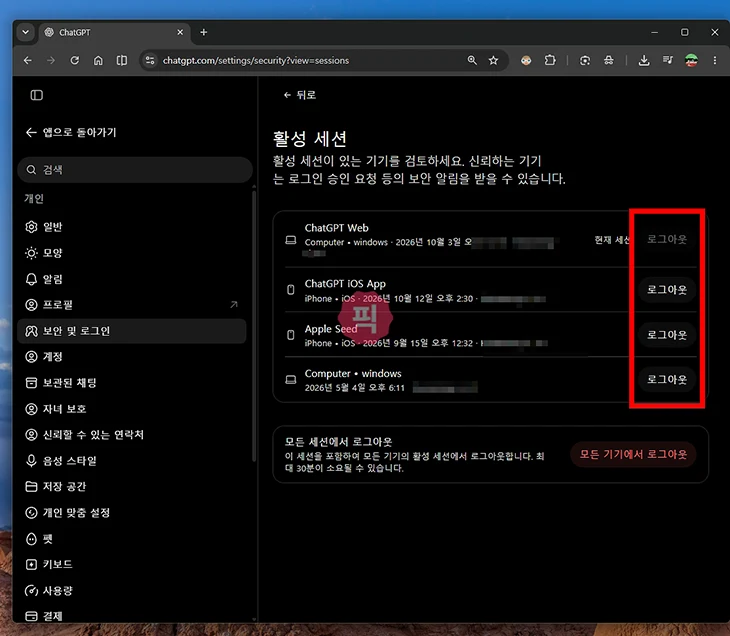The image size is (730, 636).
Task: Open the 프로필 profile entry
Action: [132, 305]
